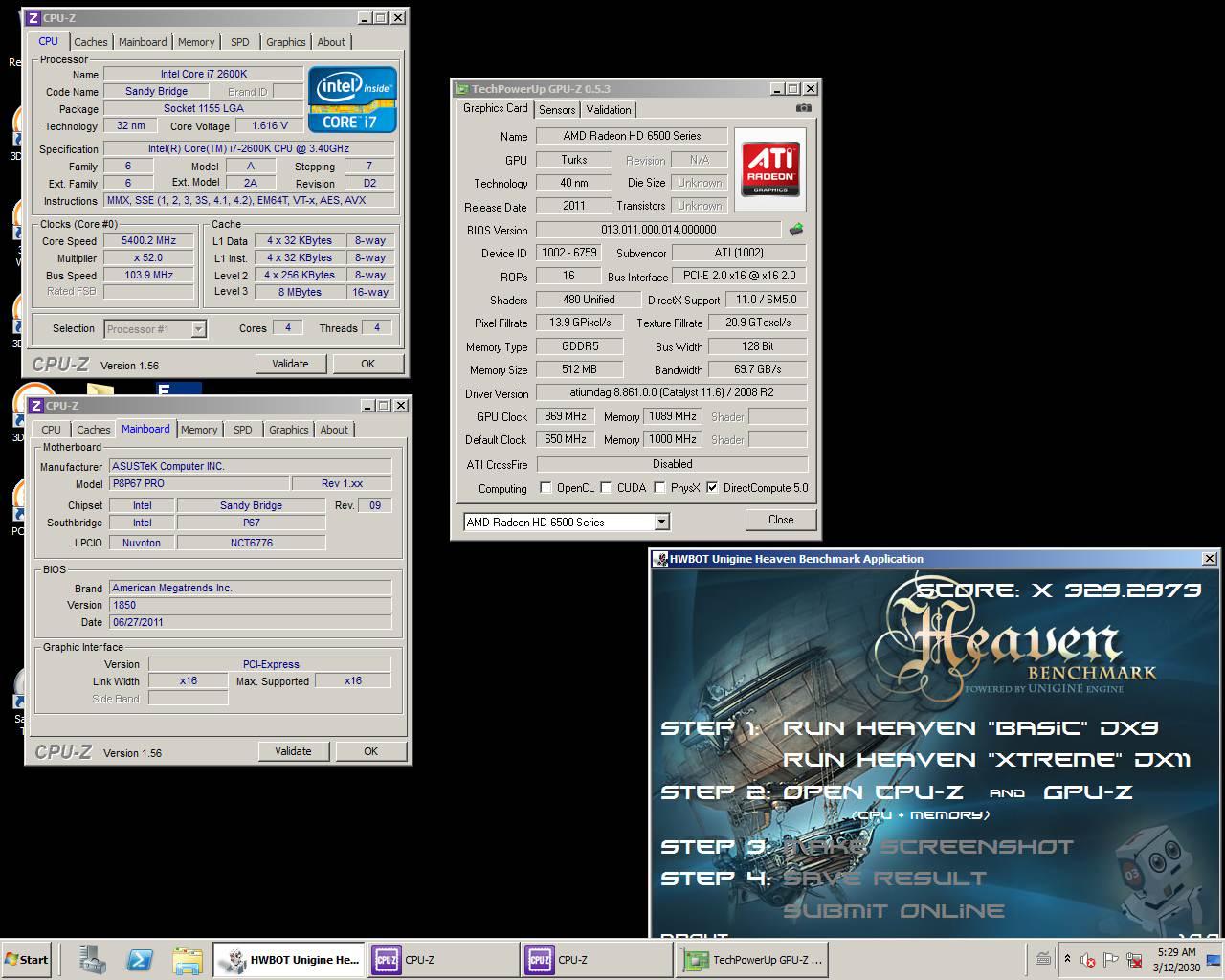The image size is (1225, 980).
Task: Click the Memory Size 512 MB field
Action: coord(580,369)
